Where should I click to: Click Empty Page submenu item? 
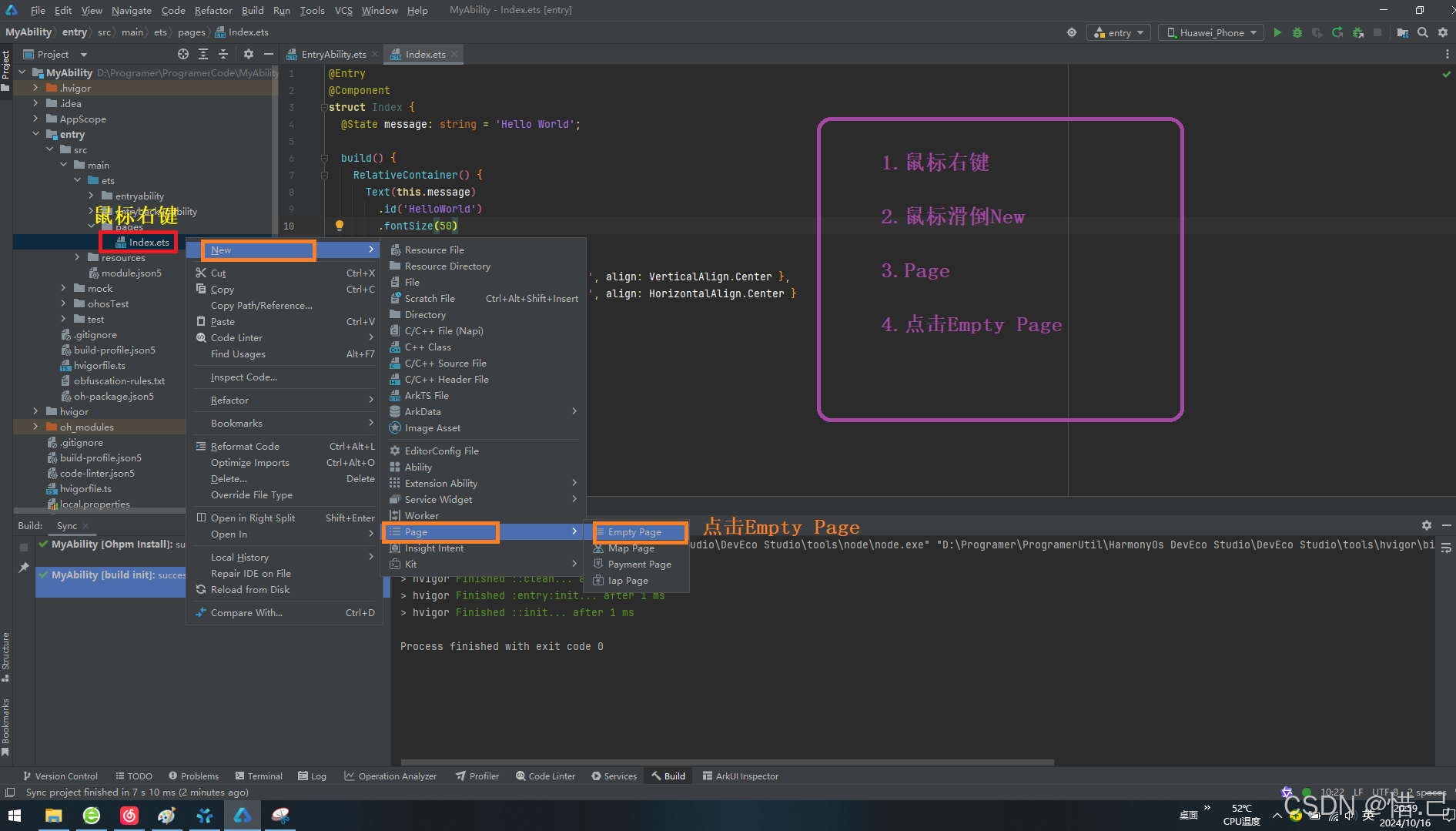click(x=638, y=531)
